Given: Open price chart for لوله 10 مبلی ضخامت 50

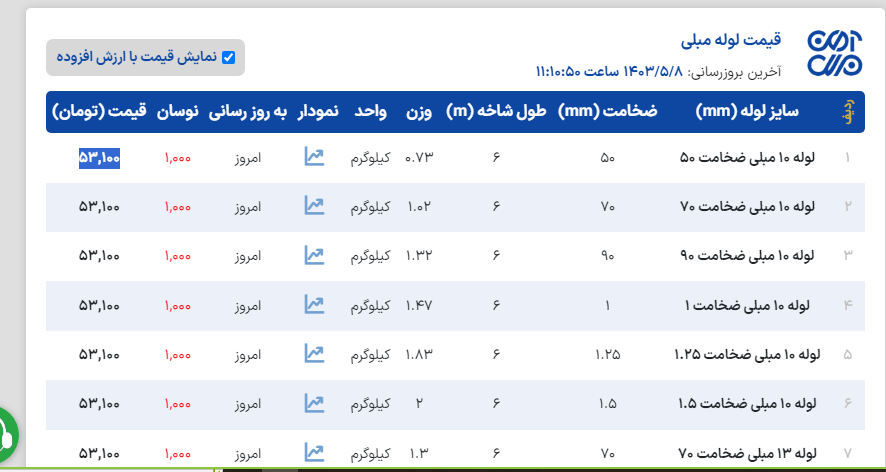Looking at the screenshot, I should coord(314,158).
